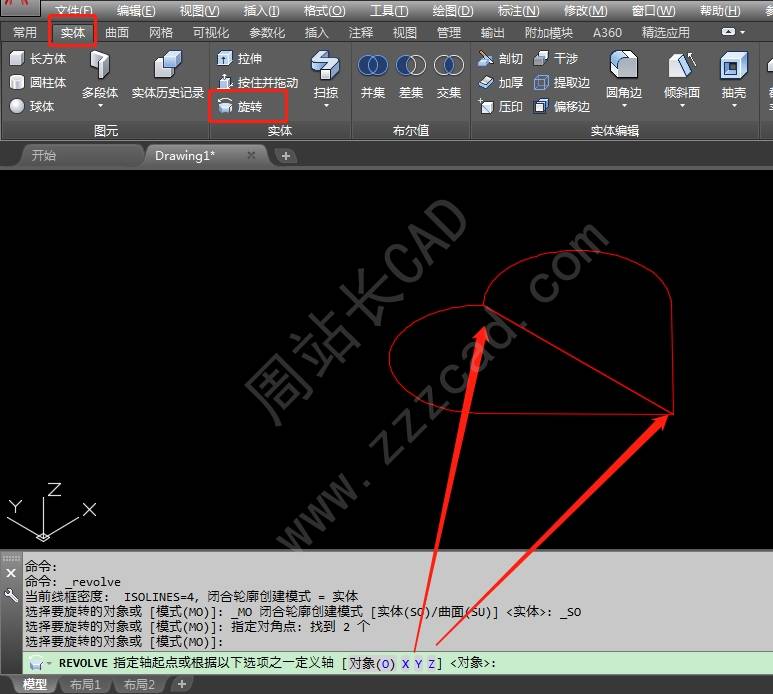Click the UCS axis icon in viewport
This screenshot has height=694, width=773.
[x=51, y=513]
